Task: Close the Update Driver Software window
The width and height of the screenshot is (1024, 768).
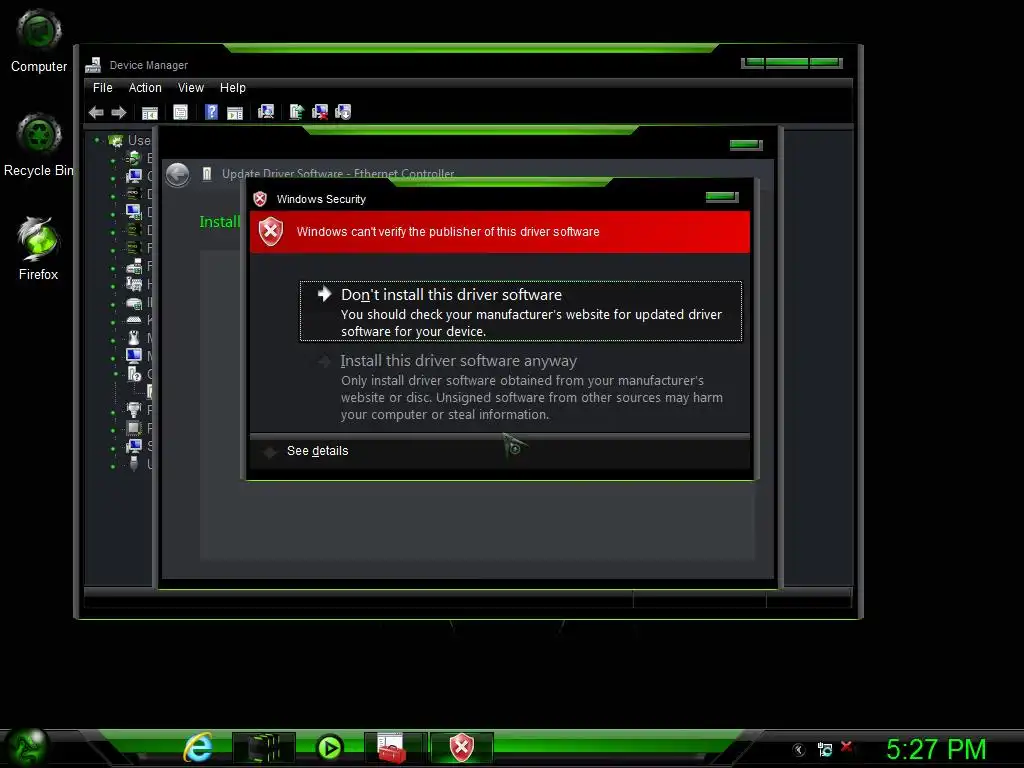Action: pyautogui.click(x=746, y=144)
